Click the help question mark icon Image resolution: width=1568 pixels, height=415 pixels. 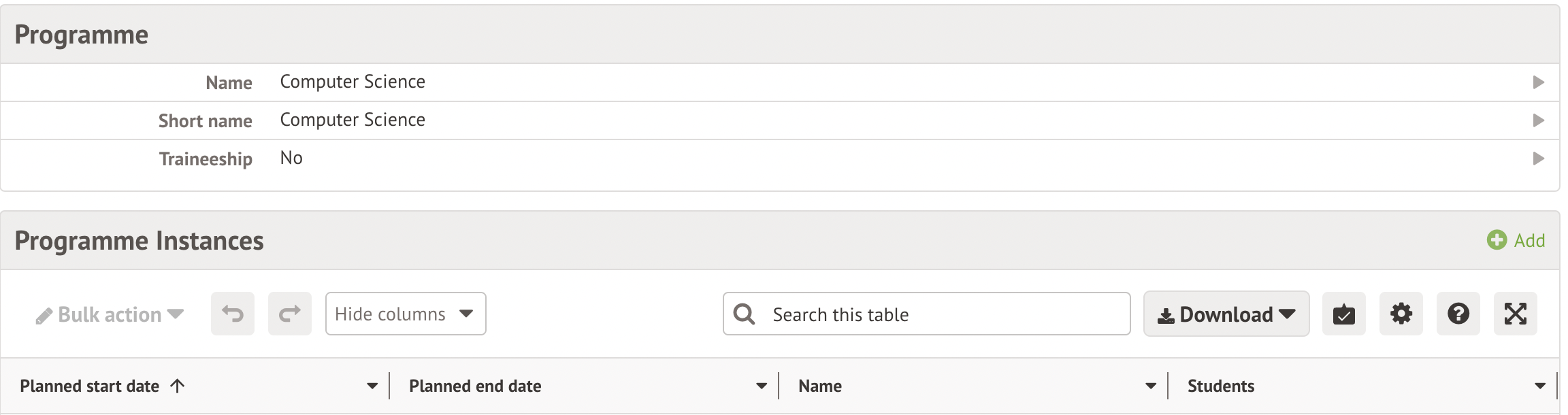(x=1458, y=314)
